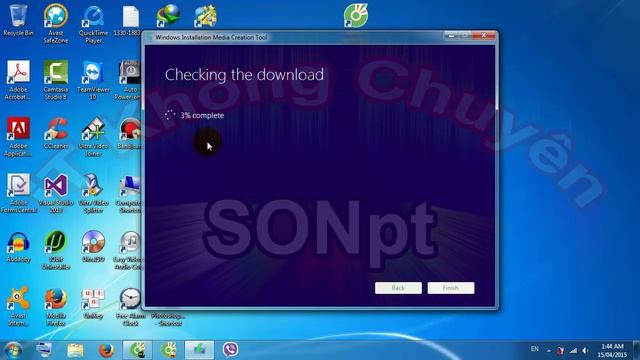Select the IObit Uninstaller desktop icon
640x360 pixels.
pyautogui.click(x=56, y=250)
